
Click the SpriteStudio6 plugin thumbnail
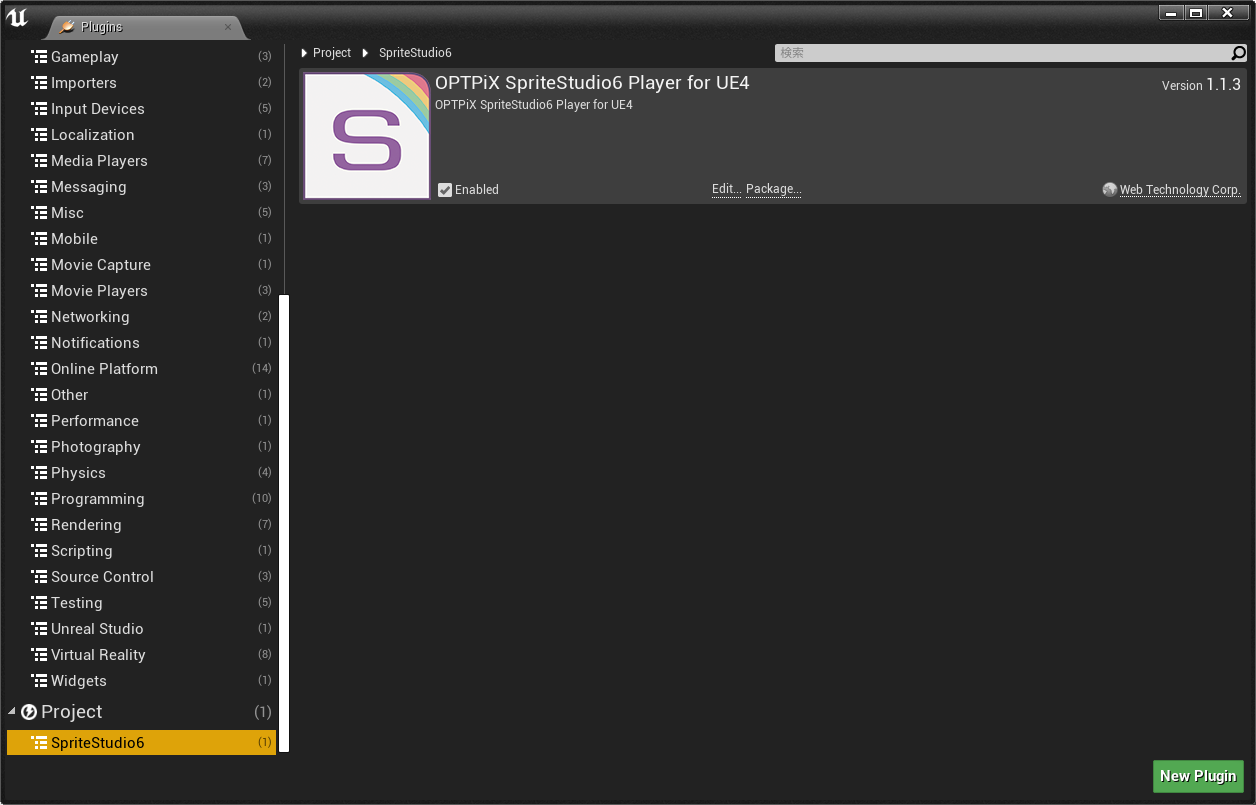click(x=367, y=136)
